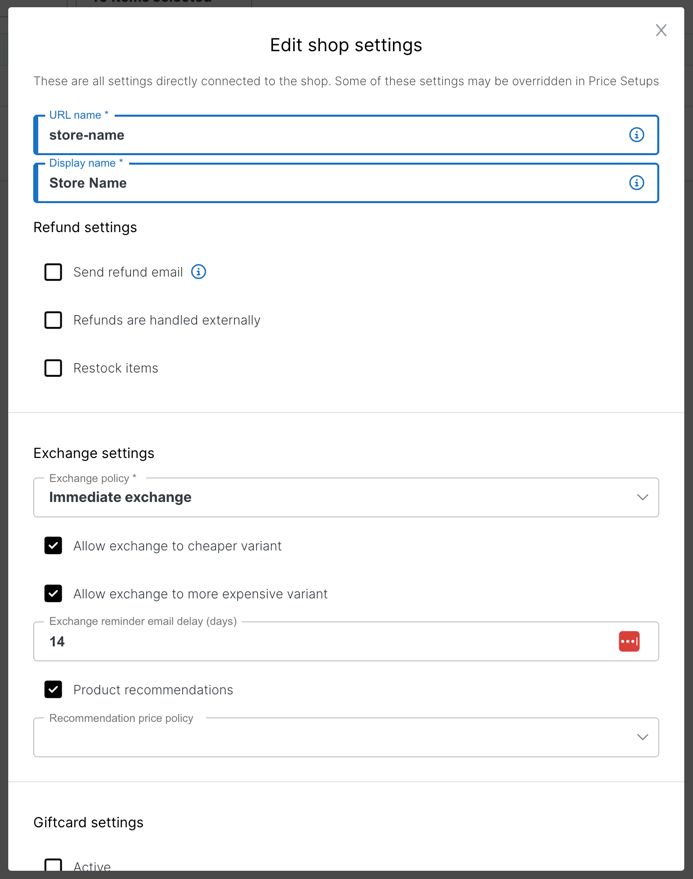Tick the Active checkbox under Giftcard settings

click(x=53, y=866)
